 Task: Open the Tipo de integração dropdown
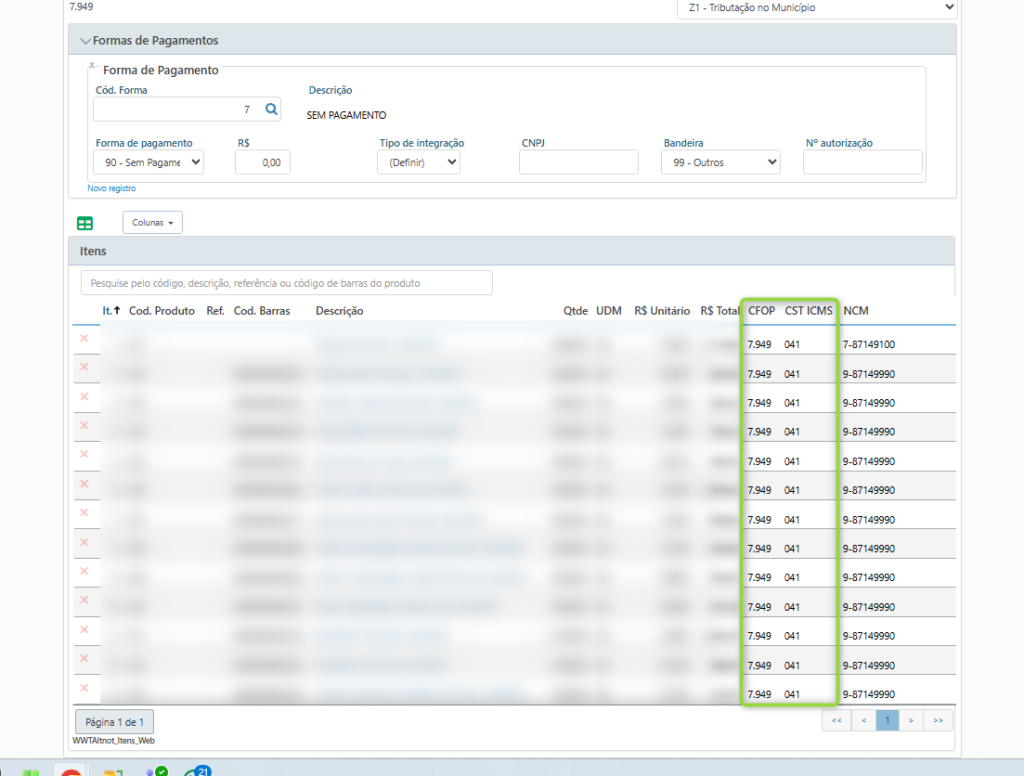[x=418, y=162]
